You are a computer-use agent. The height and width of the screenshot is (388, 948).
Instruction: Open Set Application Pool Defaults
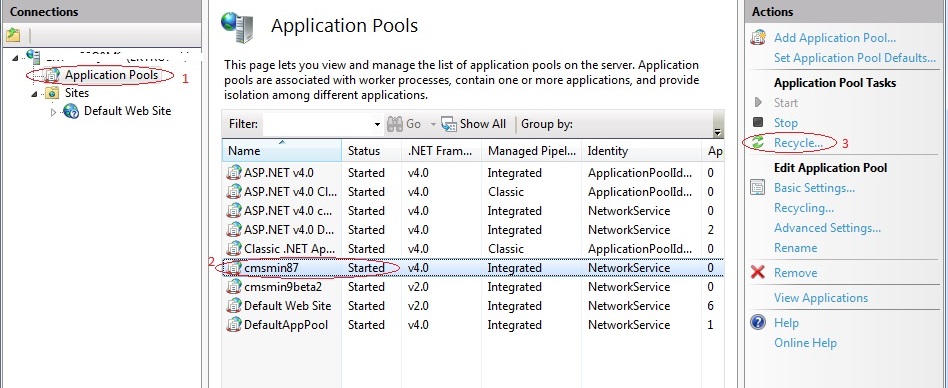855,58
